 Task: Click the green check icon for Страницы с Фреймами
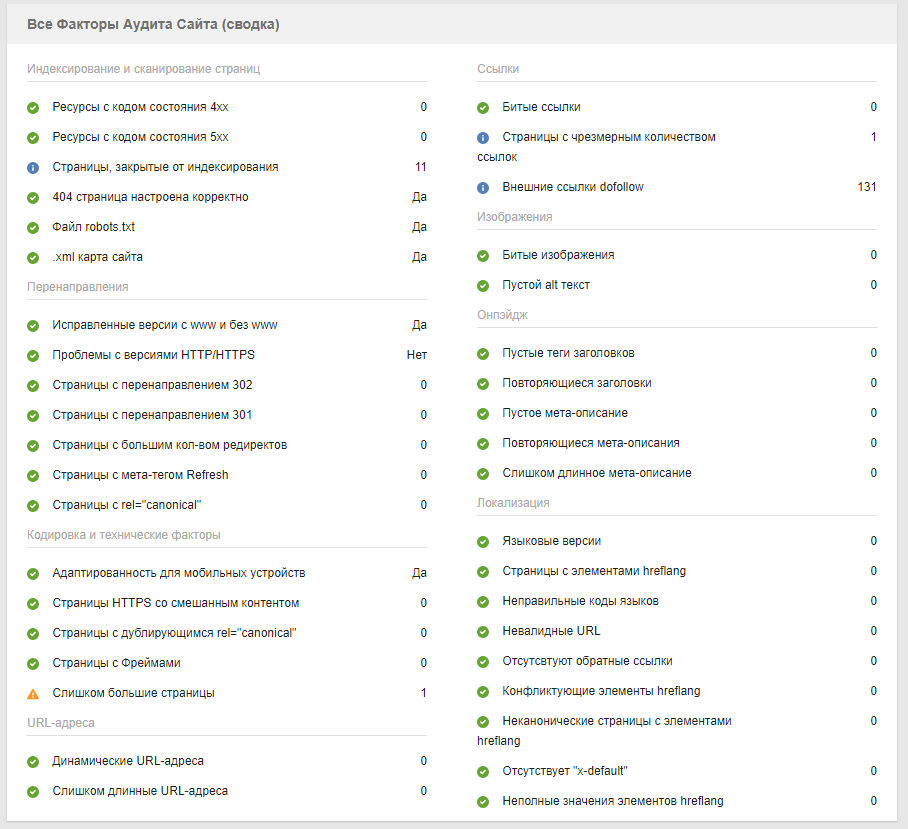click(x=33, y=663)
